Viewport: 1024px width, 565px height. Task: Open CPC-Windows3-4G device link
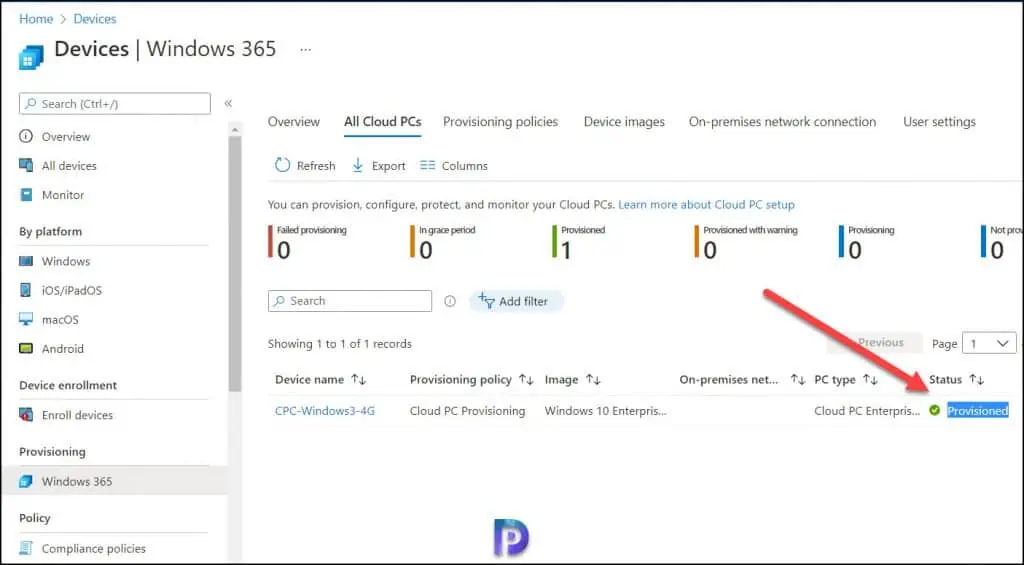tap(325, 411)
